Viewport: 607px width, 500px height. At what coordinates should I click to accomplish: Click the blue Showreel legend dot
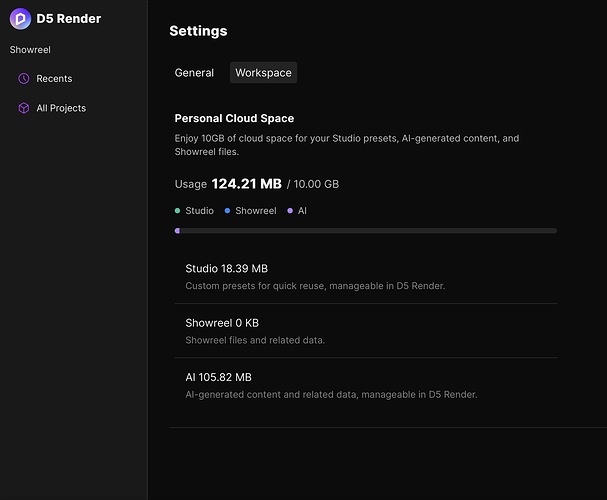tap(227, 211)
